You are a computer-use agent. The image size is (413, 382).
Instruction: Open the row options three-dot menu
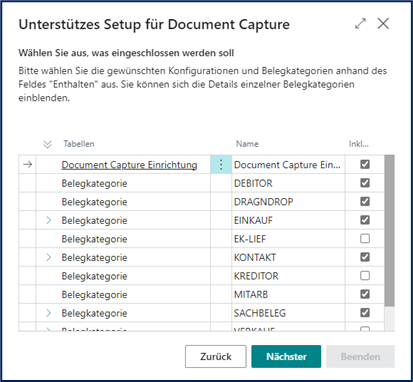pyautogui.click(x=221, y=165)
